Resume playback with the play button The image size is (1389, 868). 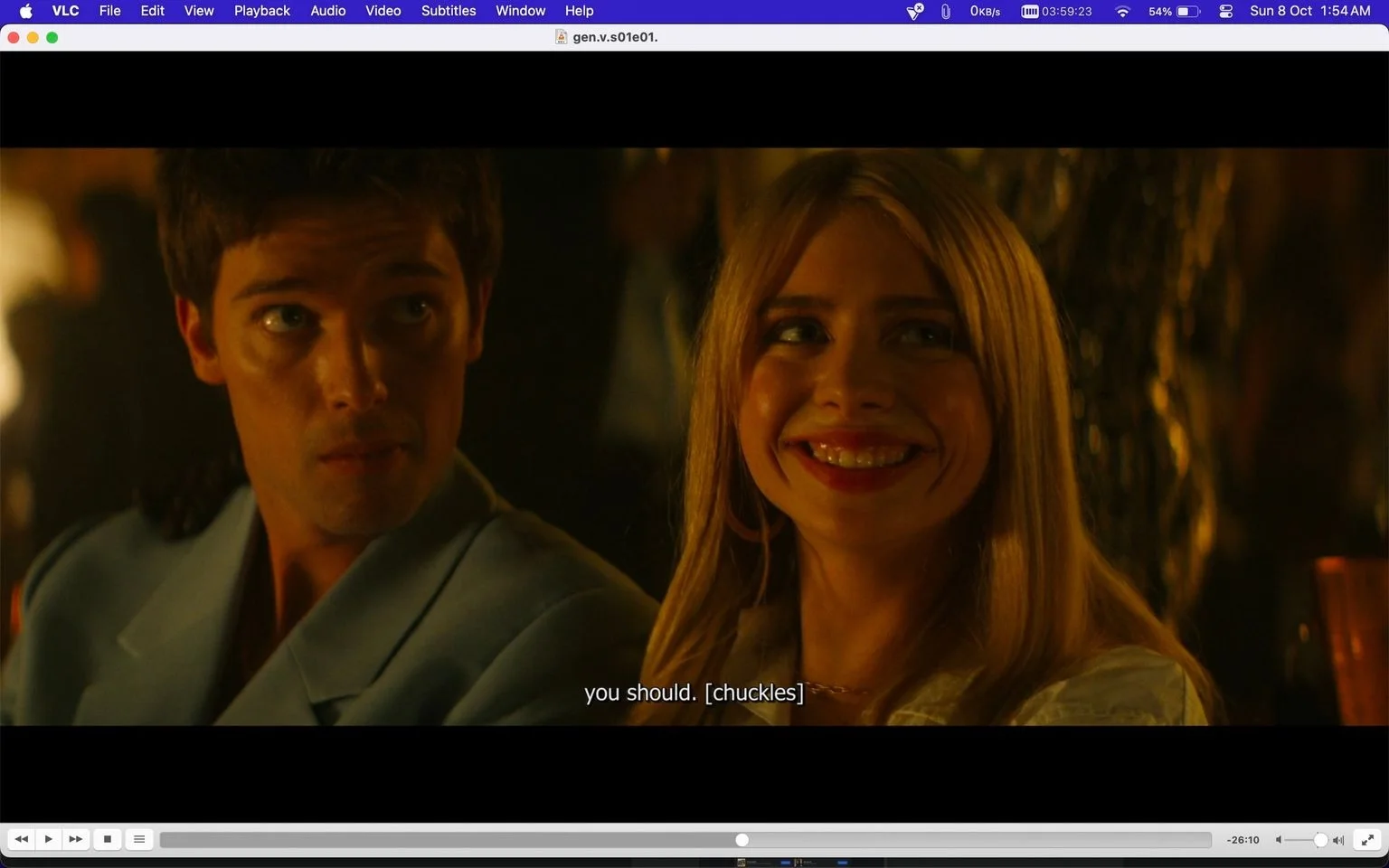tap(49, 839)
